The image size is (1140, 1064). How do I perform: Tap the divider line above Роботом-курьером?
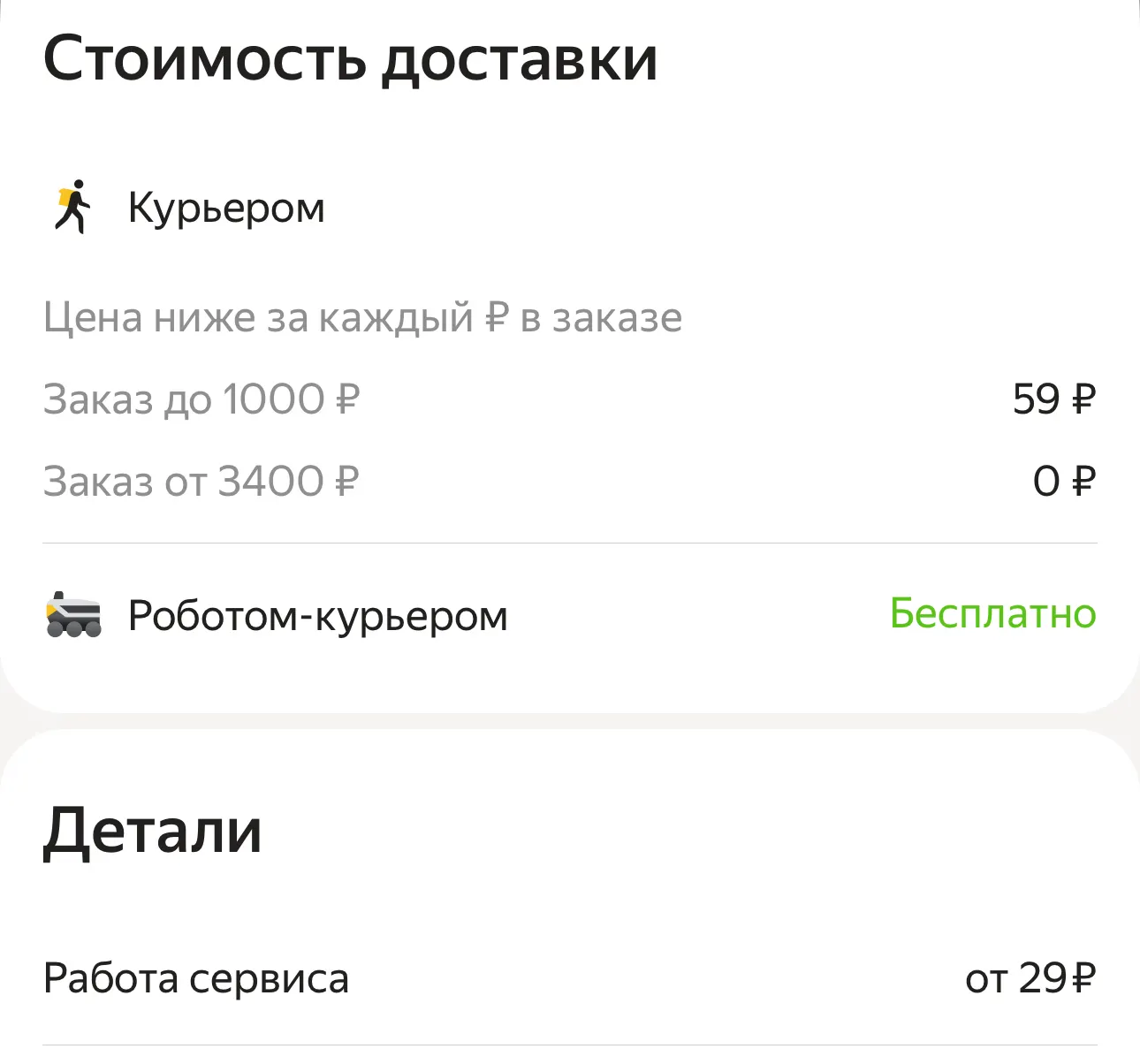tap(570, 543)
